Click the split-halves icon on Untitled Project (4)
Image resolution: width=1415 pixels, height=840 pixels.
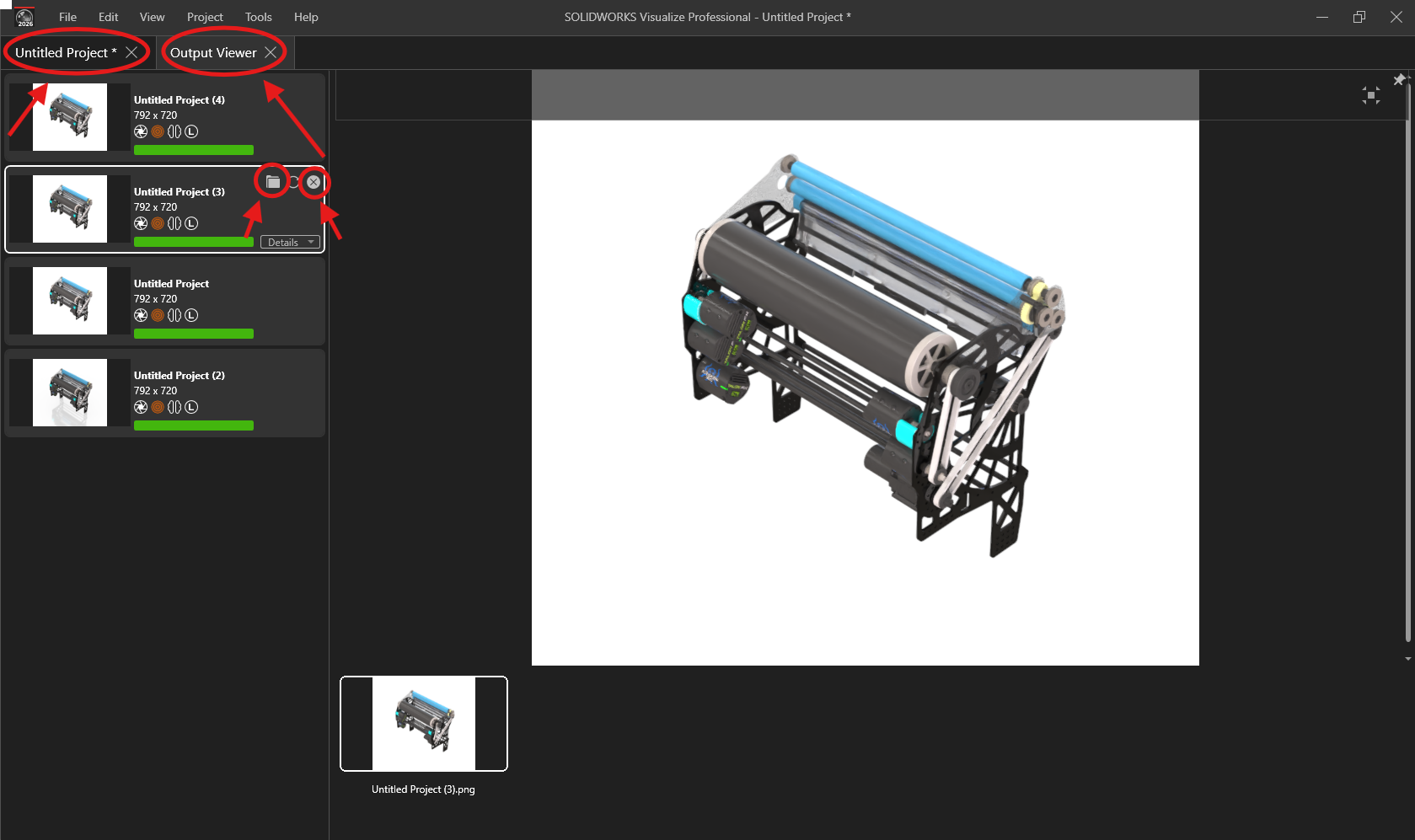174,131
